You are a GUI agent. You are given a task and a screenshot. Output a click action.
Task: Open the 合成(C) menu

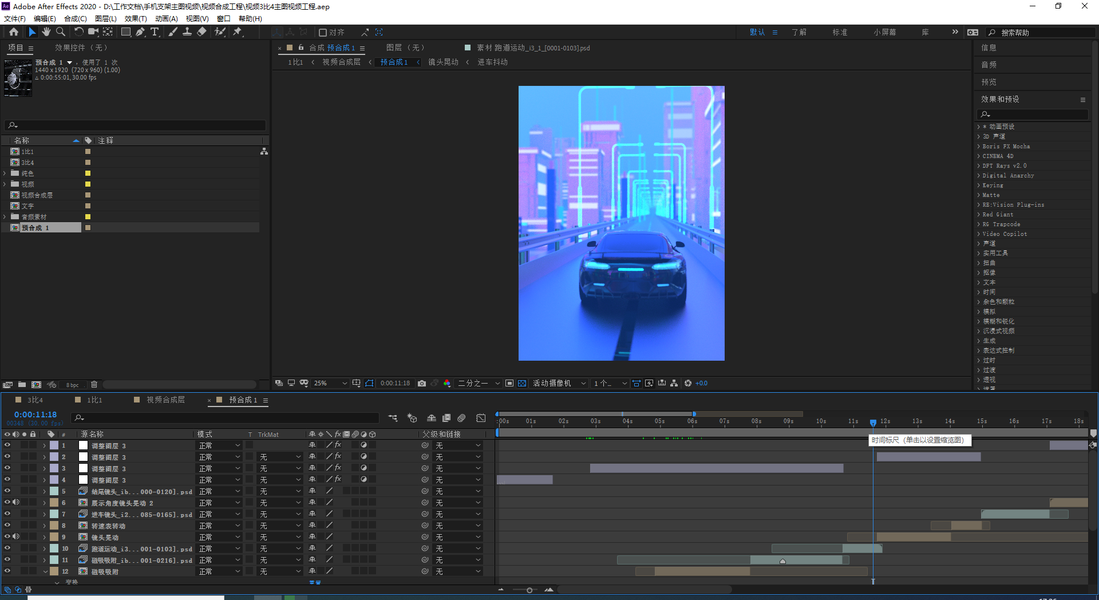[75, 19]
